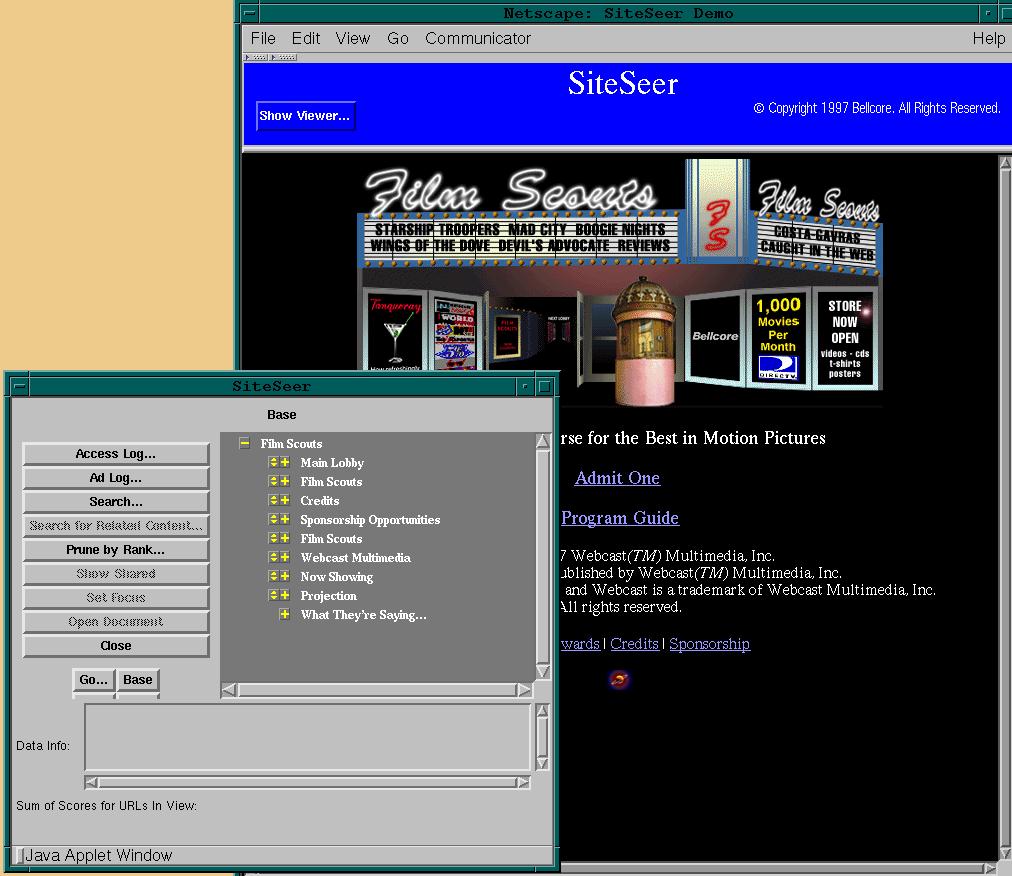Click the small round icon below the footer links
This screenshot has width=1012, height=876.
point(619,679)
